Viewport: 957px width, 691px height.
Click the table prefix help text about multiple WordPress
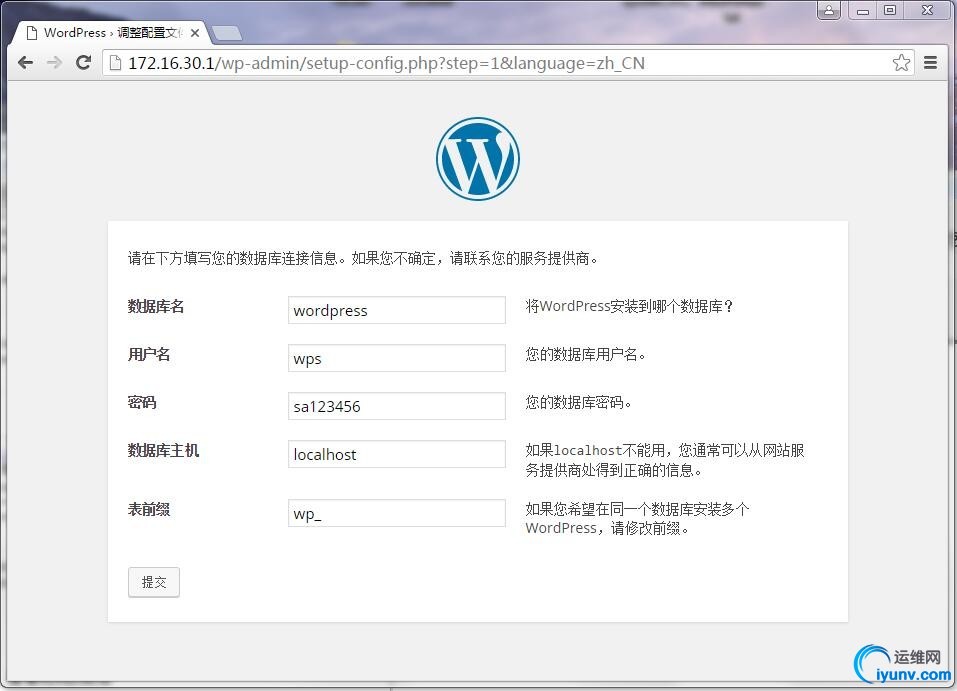point(637,518)
